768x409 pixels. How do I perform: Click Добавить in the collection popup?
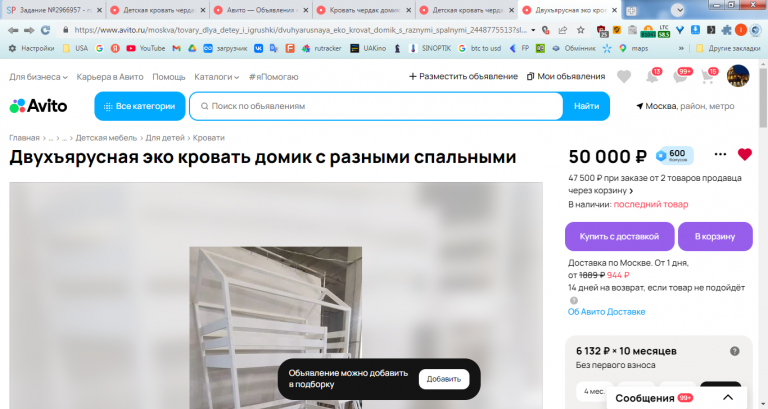[x=444, y=379]
